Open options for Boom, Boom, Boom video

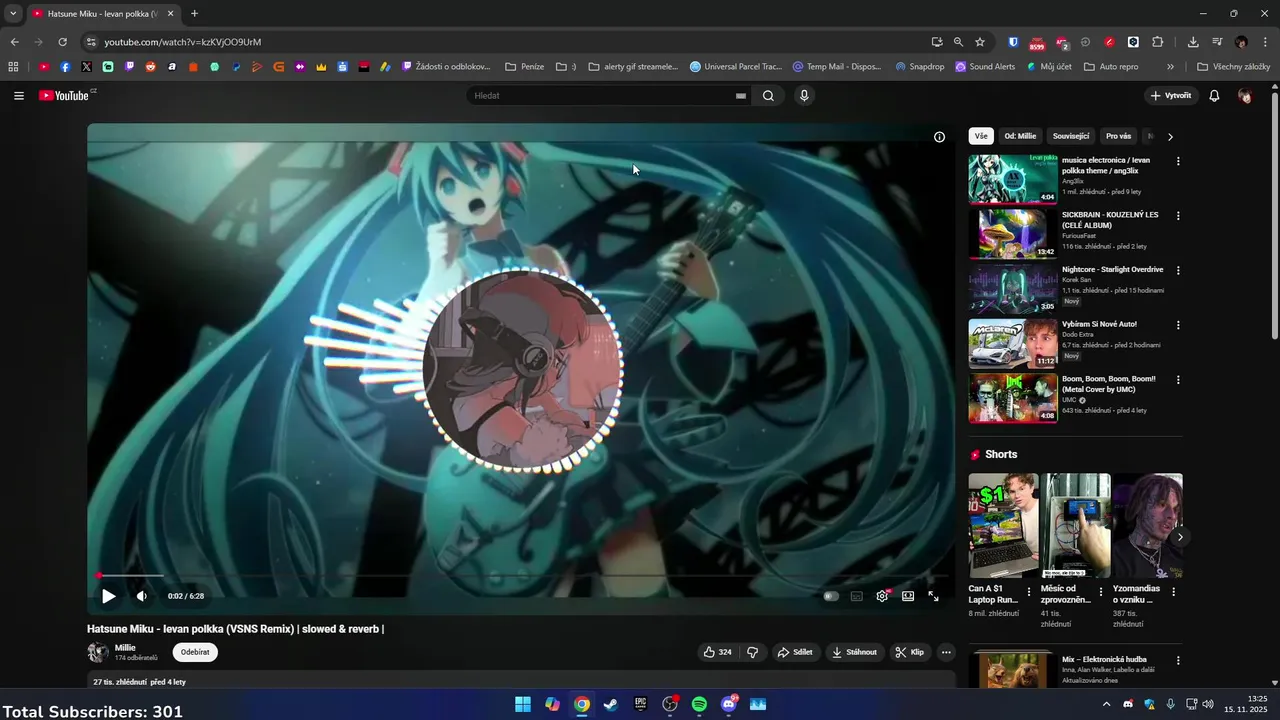pyautogui.click(x=1178, y=380)
